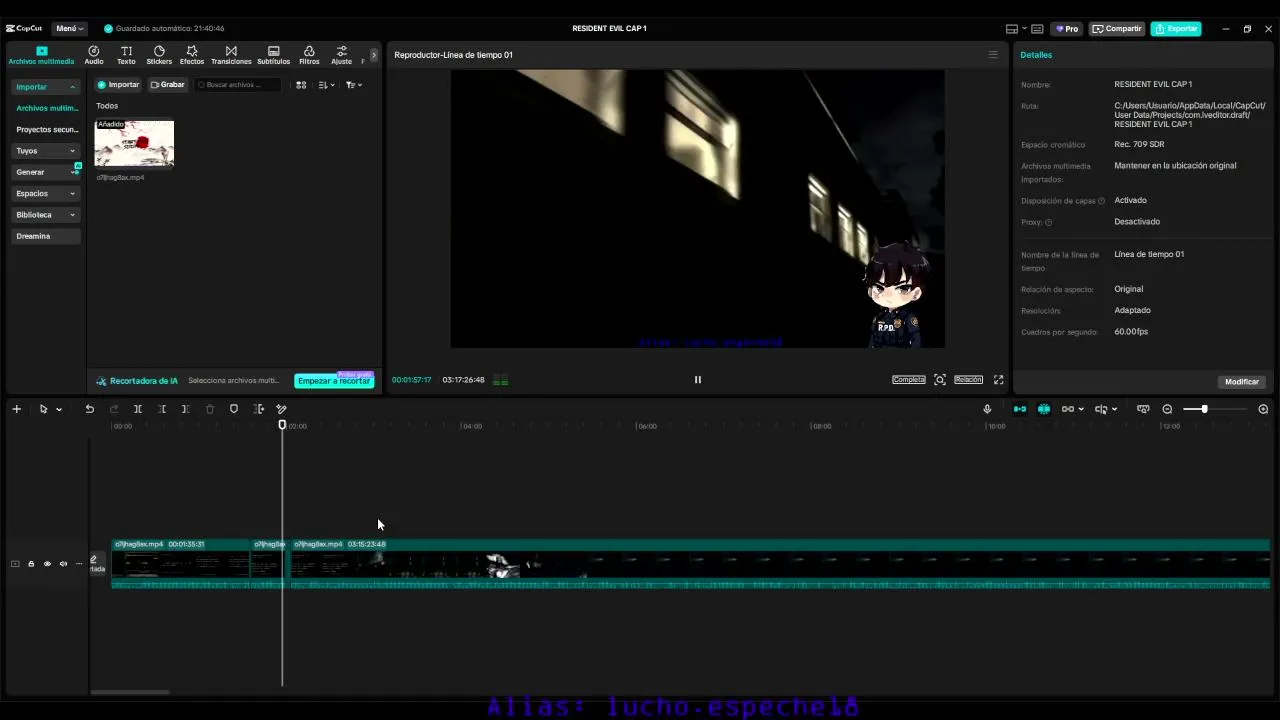The height and width of the screenshot is (720, 1280).
Task: Lock the main video track
Action: [x=31, y=564]
